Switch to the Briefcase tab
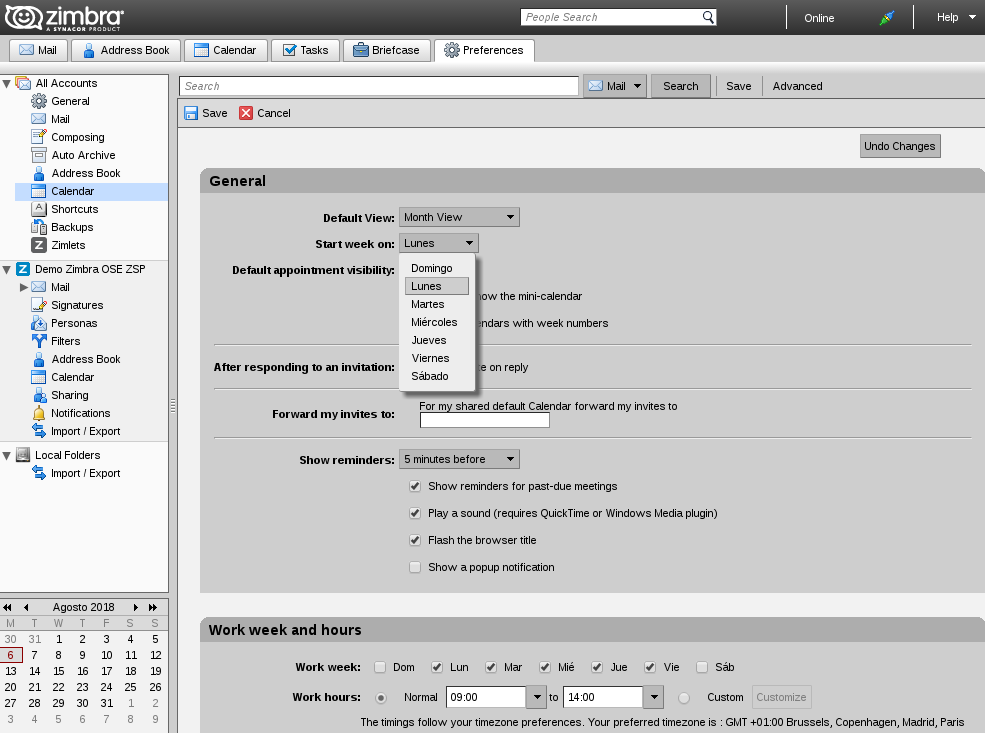 (x=387, y=50)
